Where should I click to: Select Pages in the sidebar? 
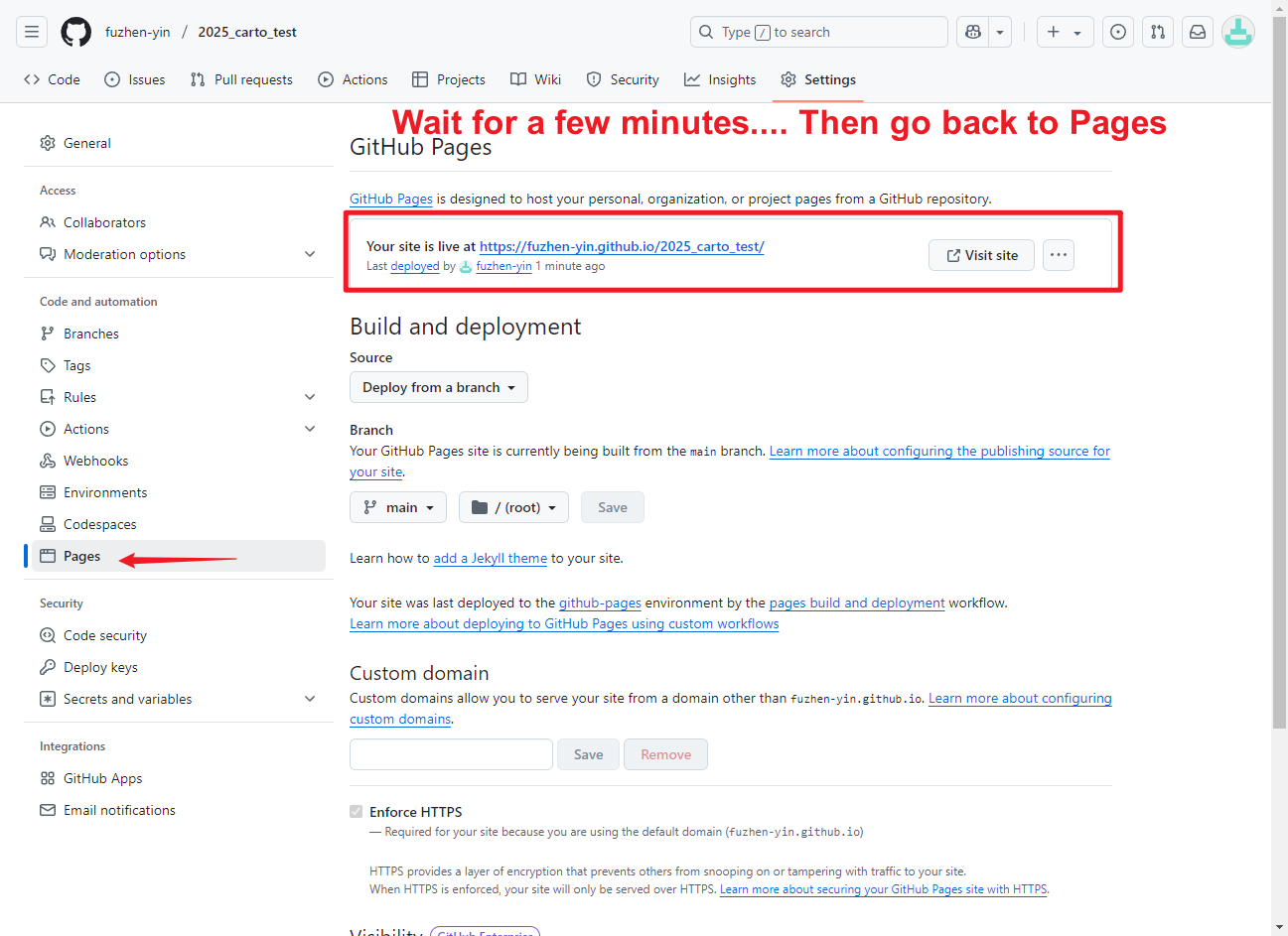pyautogui.click(x=179, y=556)
